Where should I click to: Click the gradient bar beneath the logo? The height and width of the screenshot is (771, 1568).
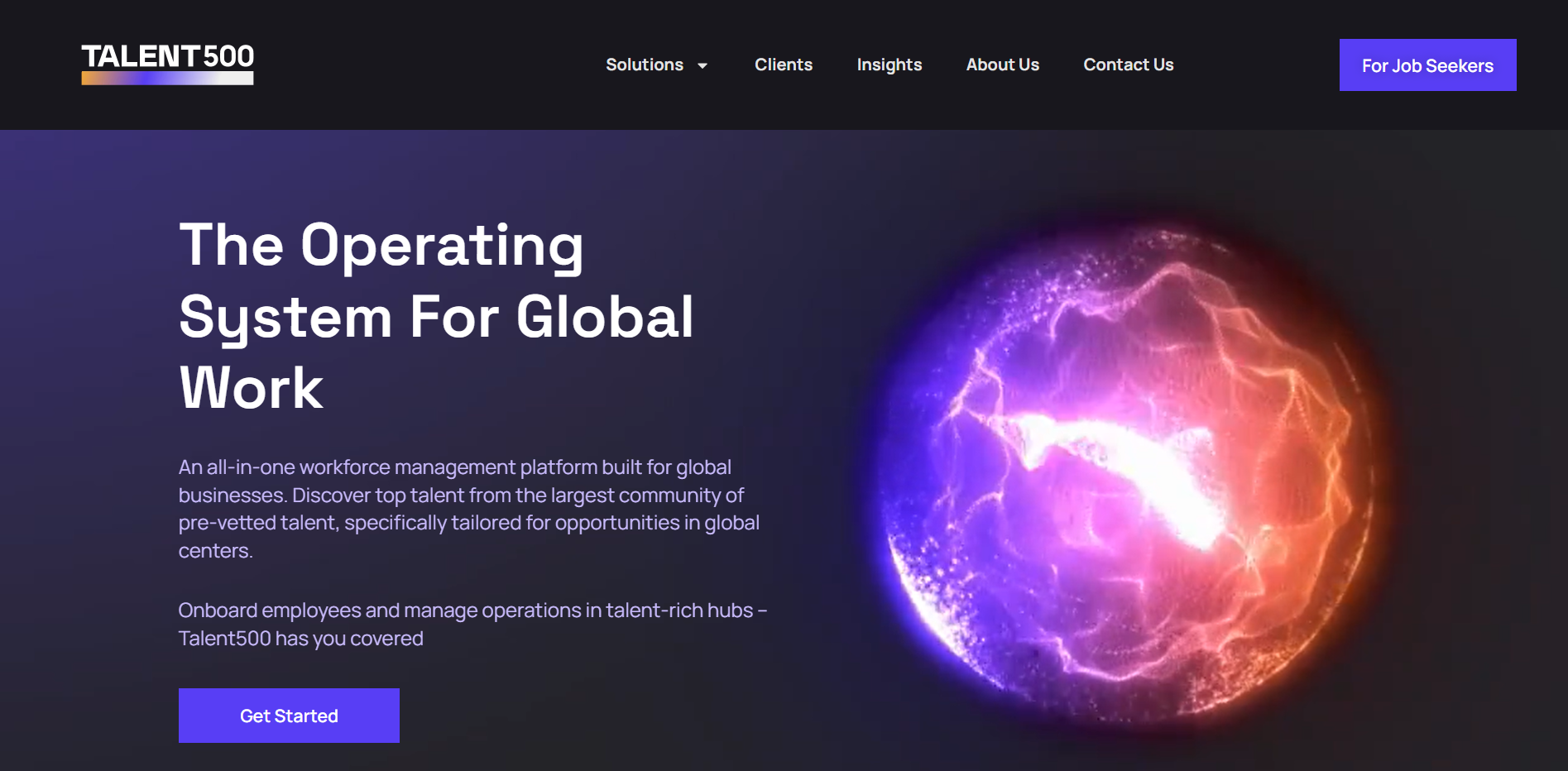[167, 79]
